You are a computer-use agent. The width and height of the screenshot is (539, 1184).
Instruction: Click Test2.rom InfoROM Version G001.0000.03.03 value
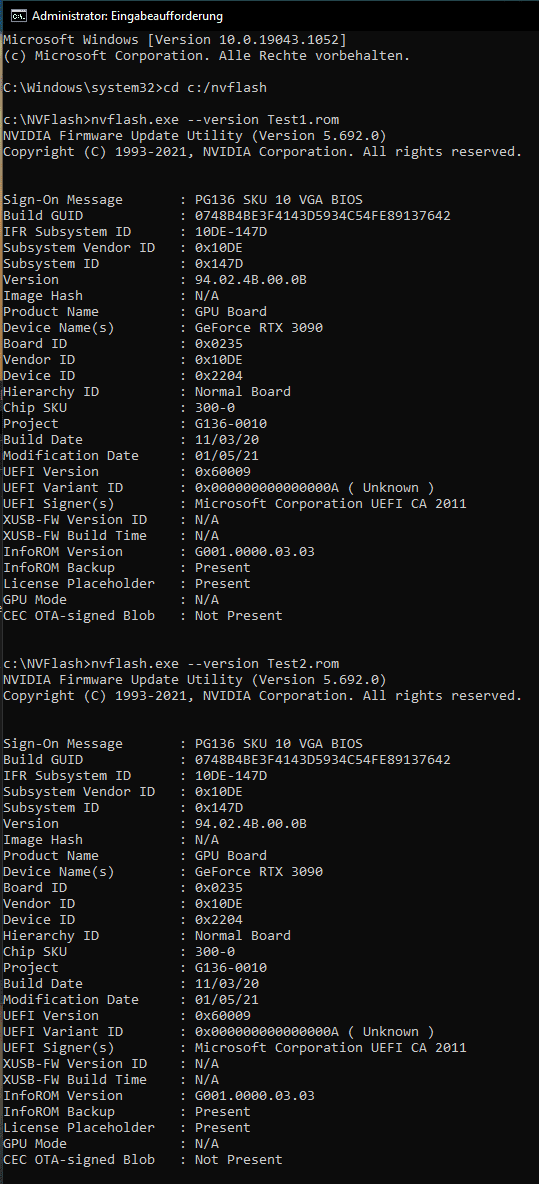pos(254,1096)
